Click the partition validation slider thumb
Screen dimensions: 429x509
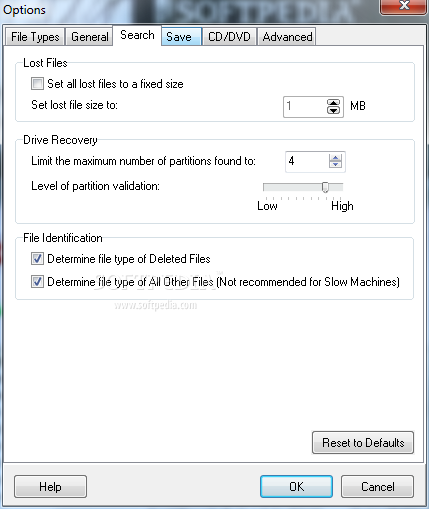pyautogui.click(x=325, y=187)
